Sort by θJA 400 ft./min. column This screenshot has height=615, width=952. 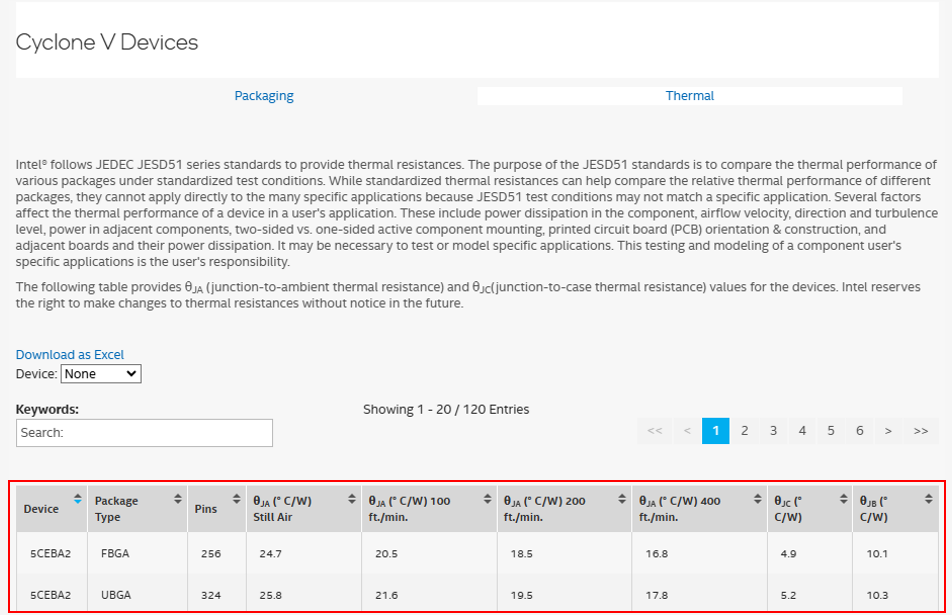pyautogui.click(x=757, y=498)
